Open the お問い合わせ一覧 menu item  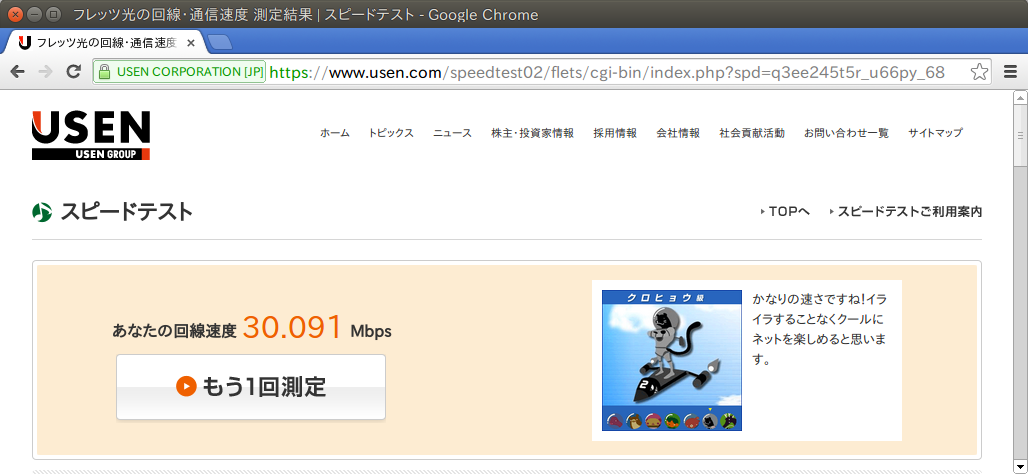(x=846, y=133)
